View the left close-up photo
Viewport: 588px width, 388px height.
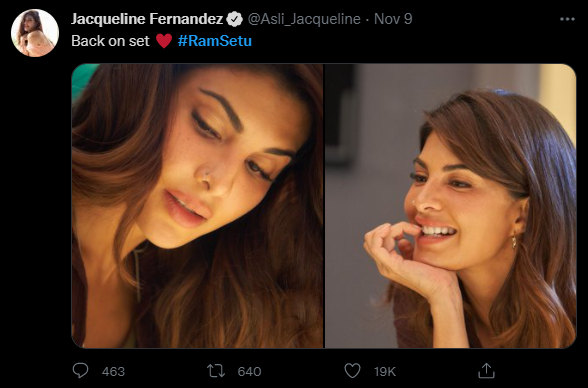(x=197, y=206)
